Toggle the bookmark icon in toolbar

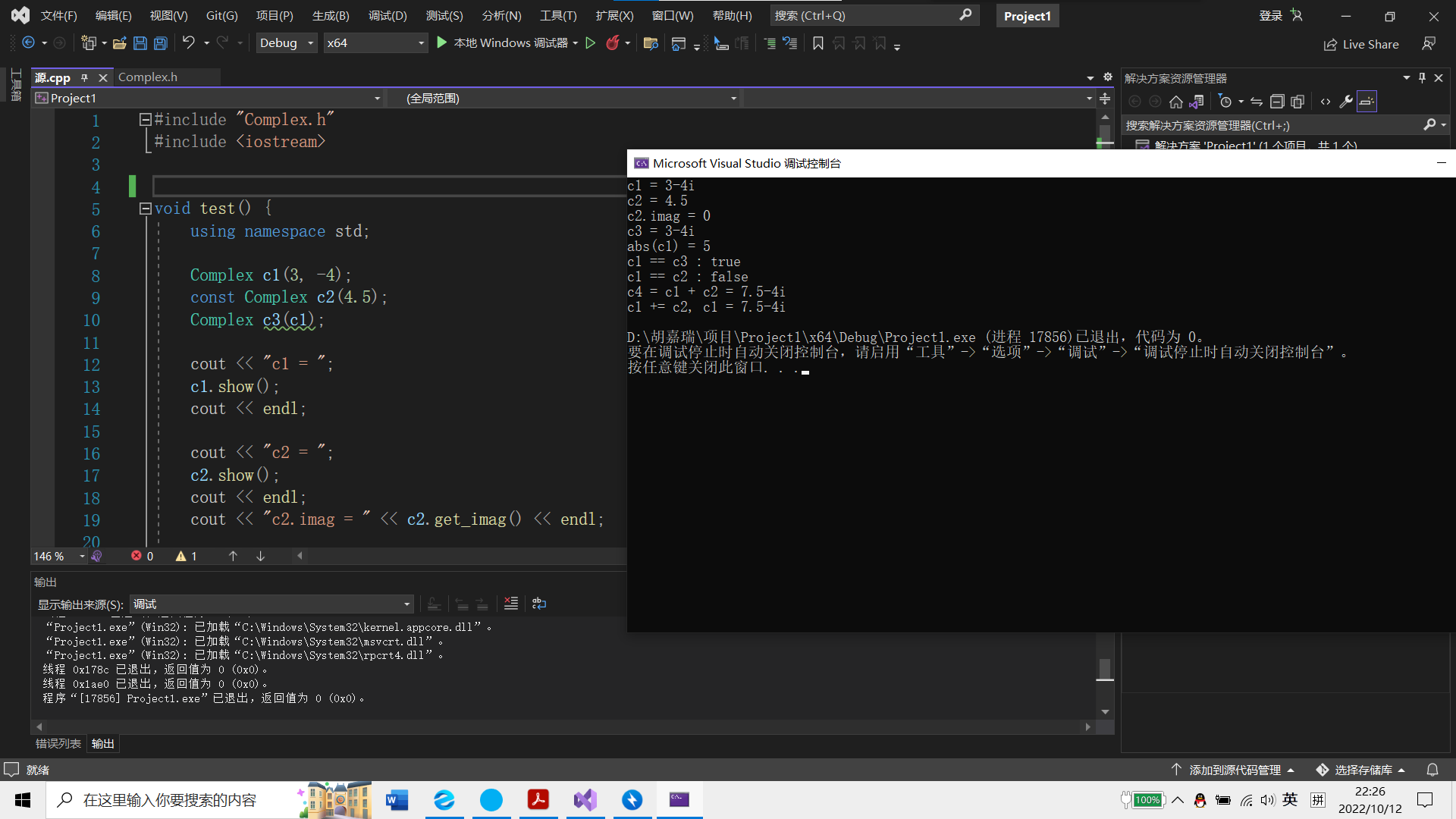(817, 43)
